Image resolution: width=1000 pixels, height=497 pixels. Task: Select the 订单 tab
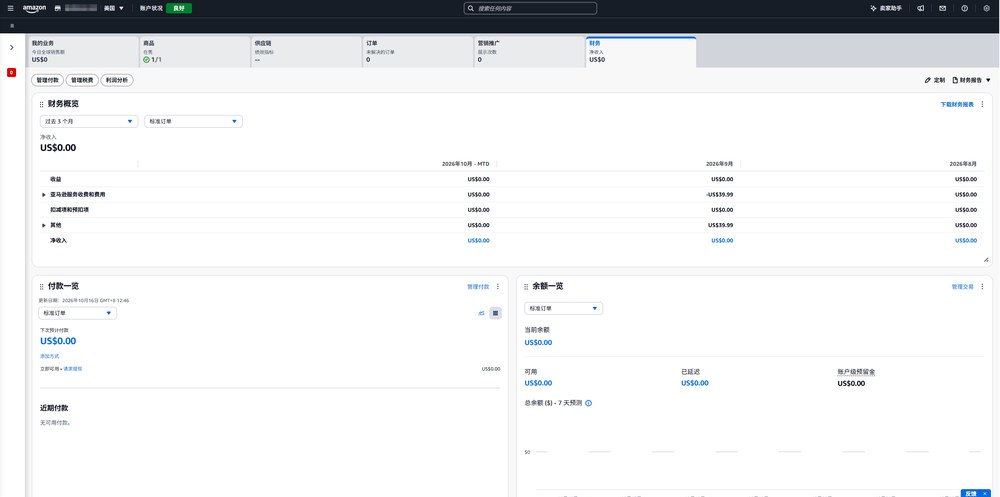point(418,52)
